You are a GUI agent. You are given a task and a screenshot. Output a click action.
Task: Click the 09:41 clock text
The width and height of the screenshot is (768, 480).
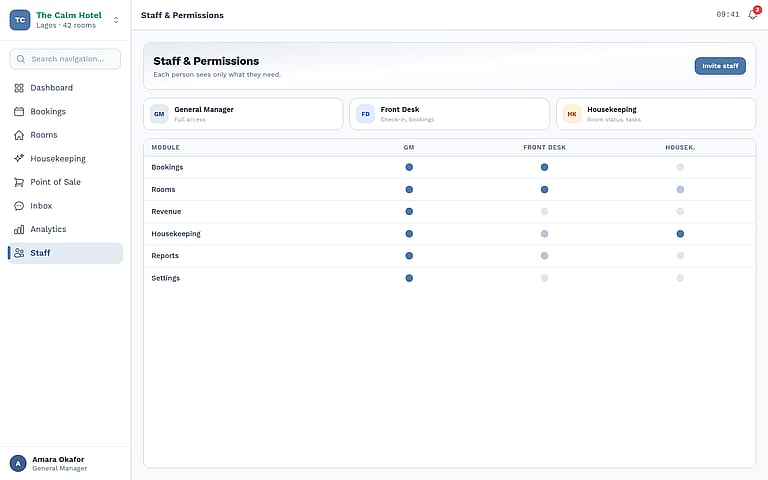[x=728, y=15]
